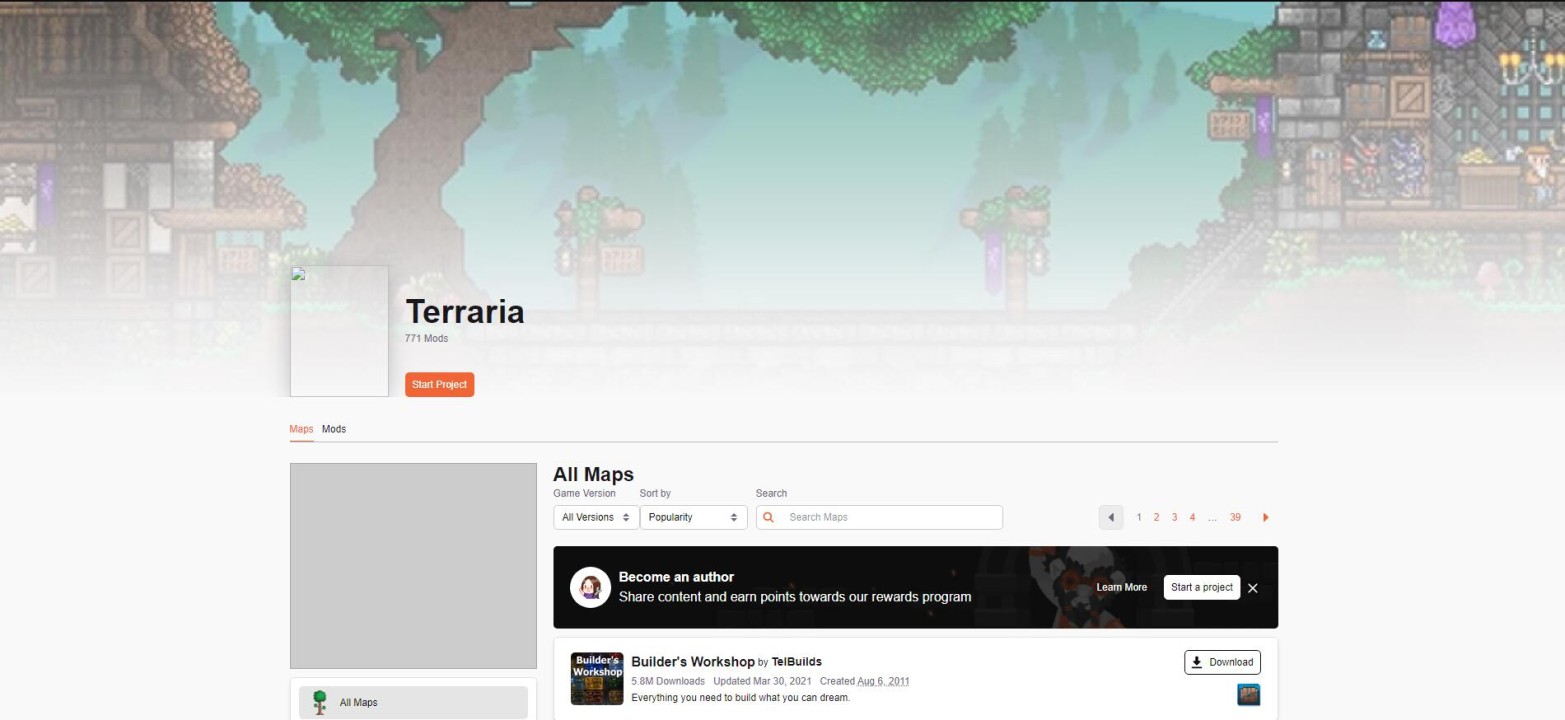This screenshot has height=720, width=1565.
Task: Click the 771 Mods count text
Action: coord(427,339)
